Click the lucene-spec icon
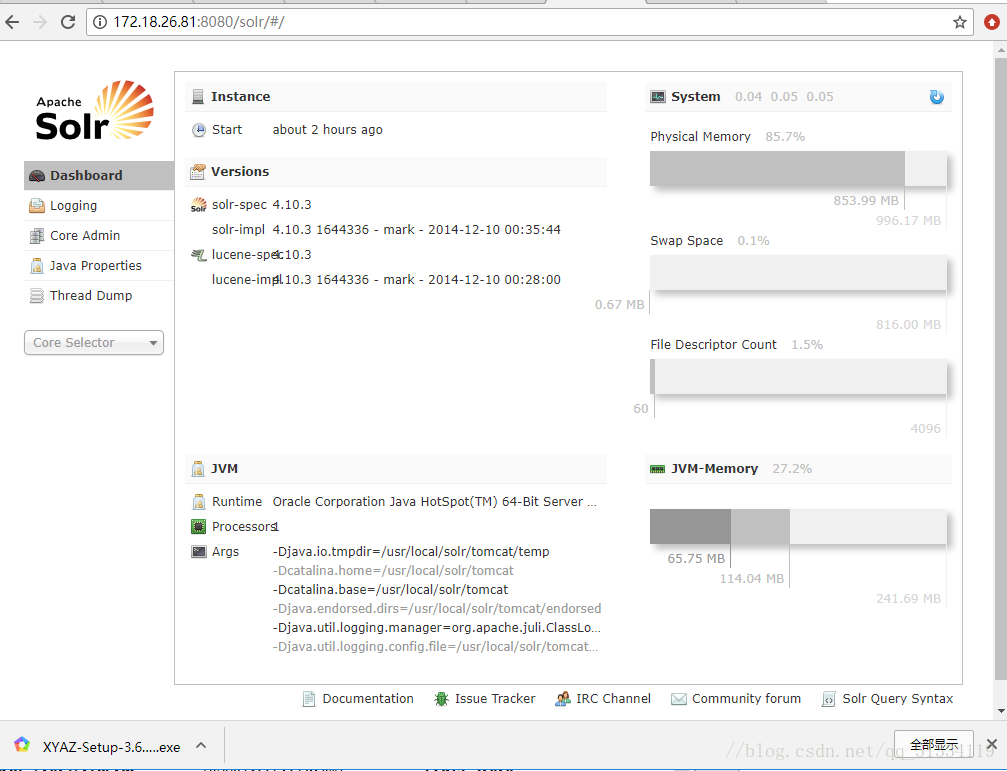Image resolution: width=1007 pixels, height=771 pixels. [198, 255]
